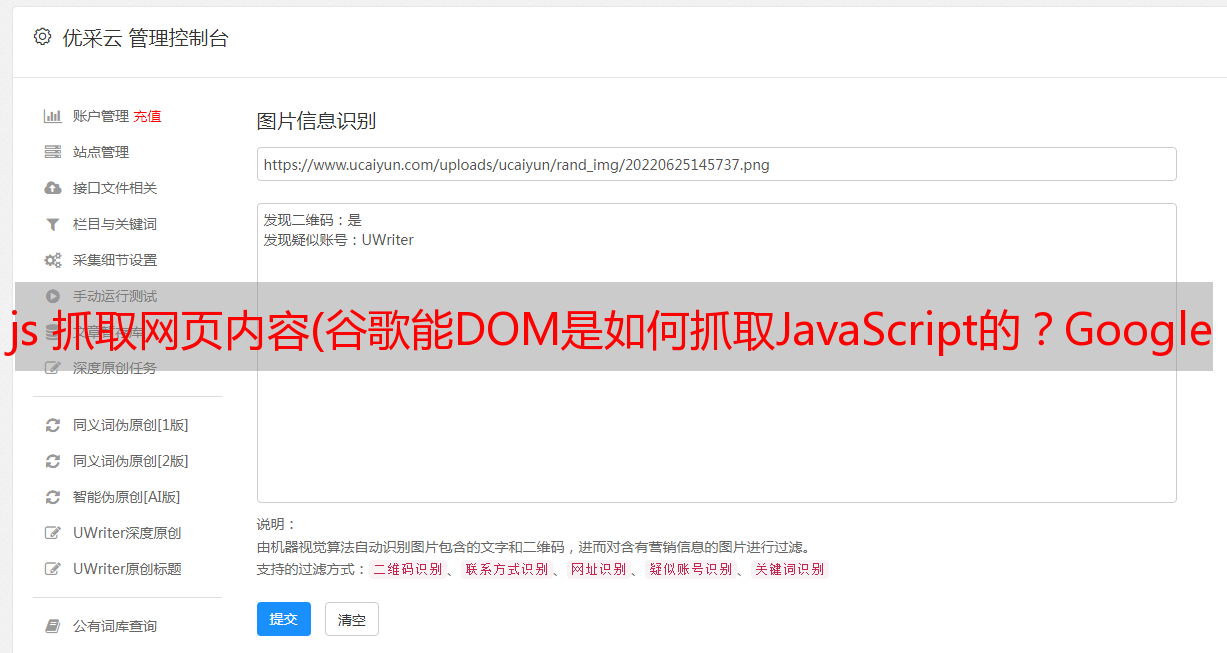The image size is (1227, 653).
Task: Click the 关键词识别 tag
Action: tap(790, 569)
